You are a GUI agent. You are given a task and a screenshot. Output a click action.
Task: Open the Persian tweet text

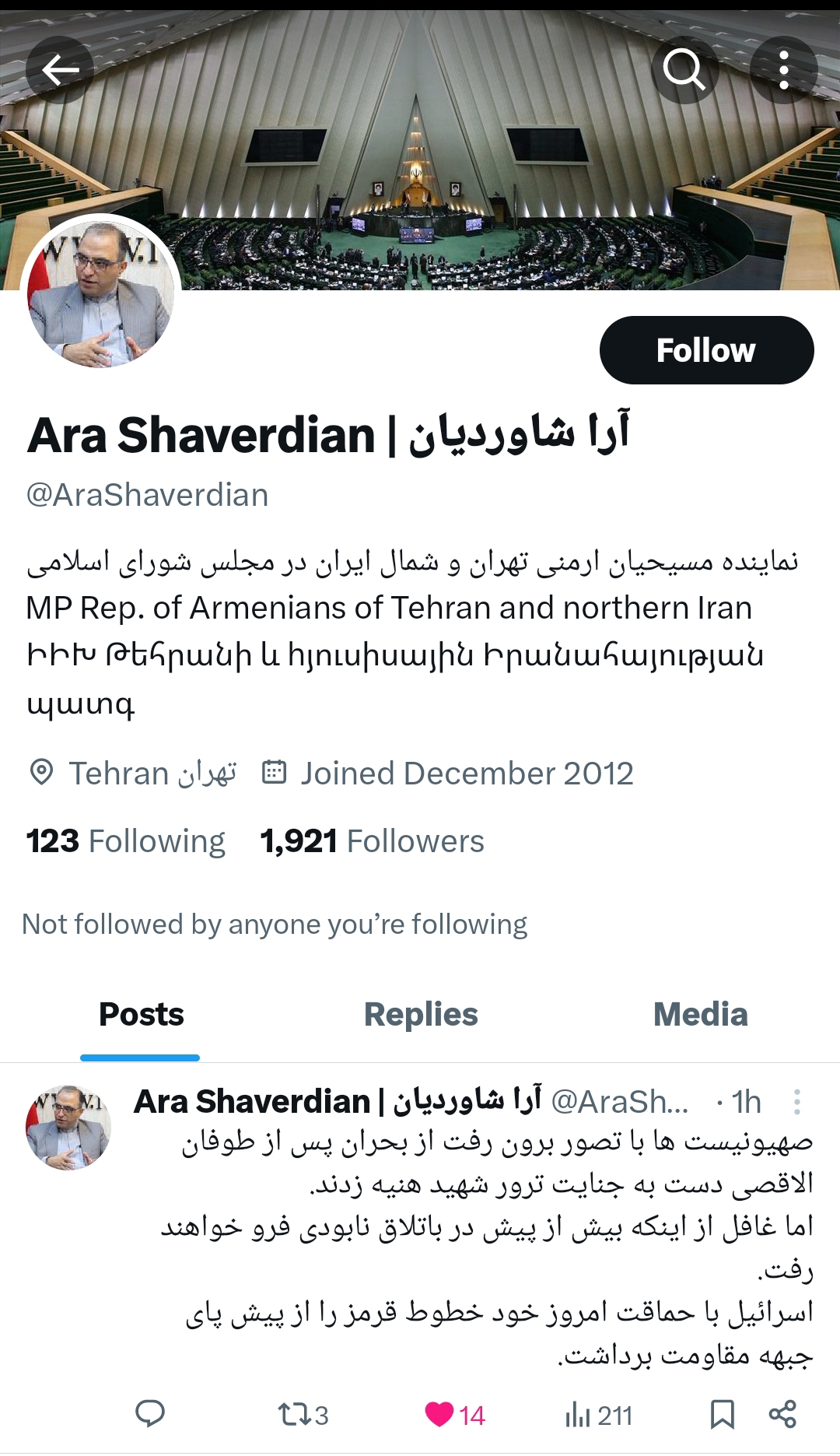tap(488, 1250)
